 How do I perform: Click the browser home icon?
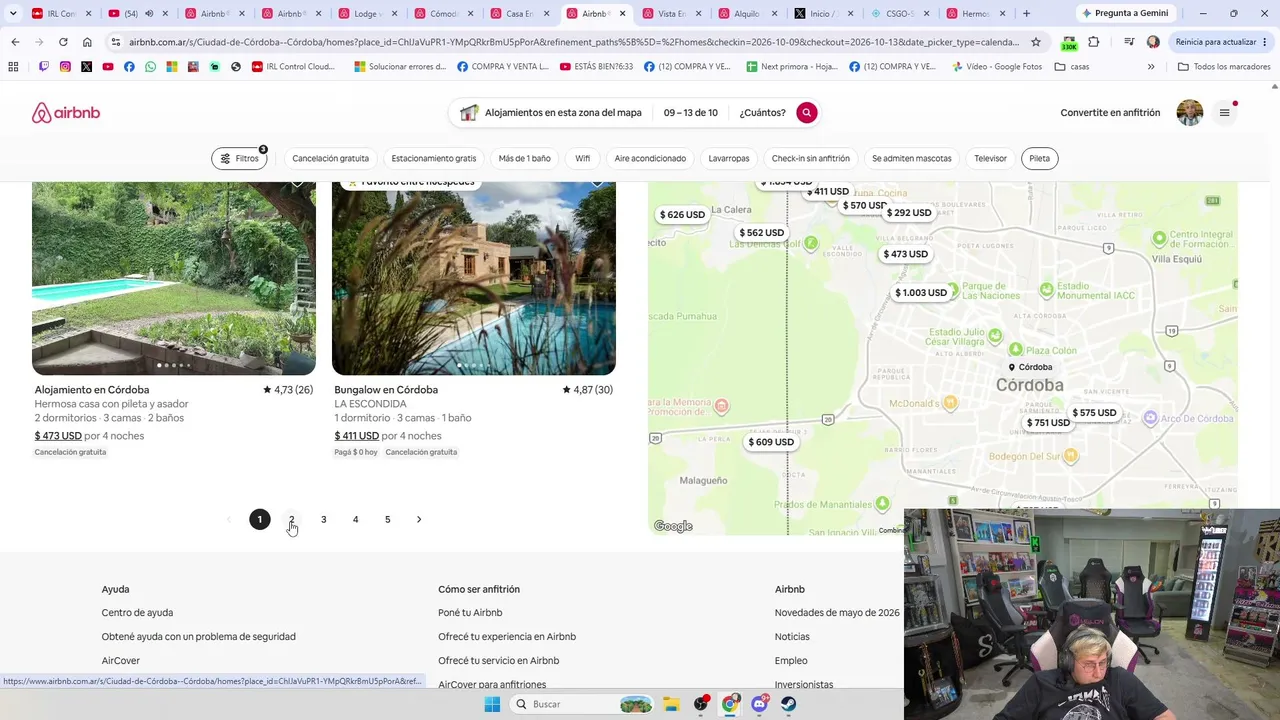pos(87,42)
